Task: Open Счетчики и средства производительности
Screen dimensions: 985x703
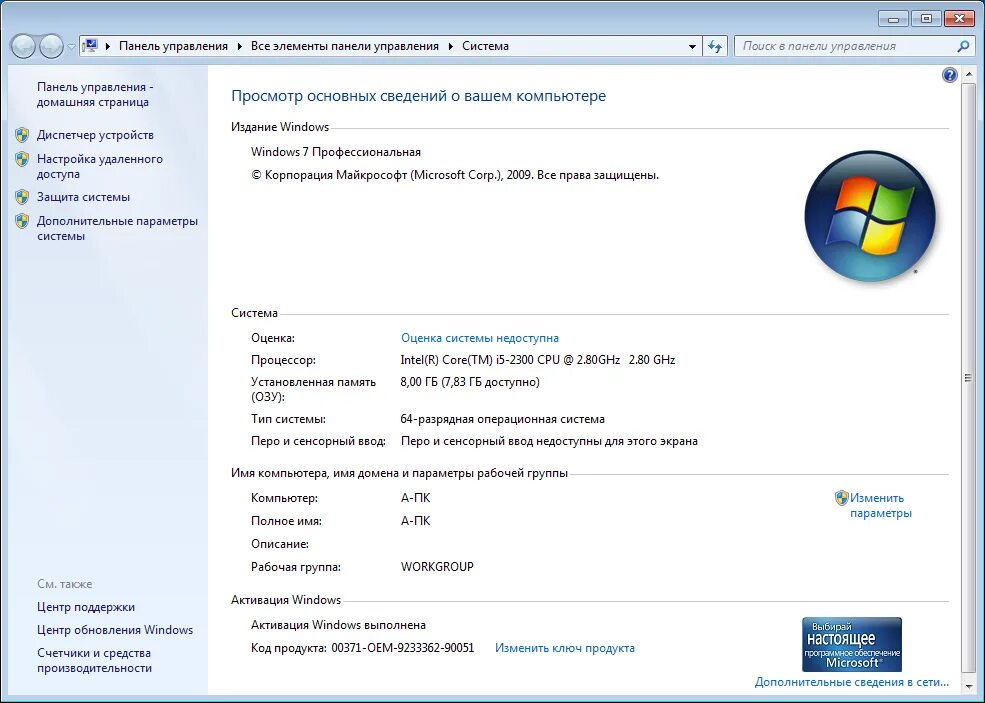Action: click(94, 660)
